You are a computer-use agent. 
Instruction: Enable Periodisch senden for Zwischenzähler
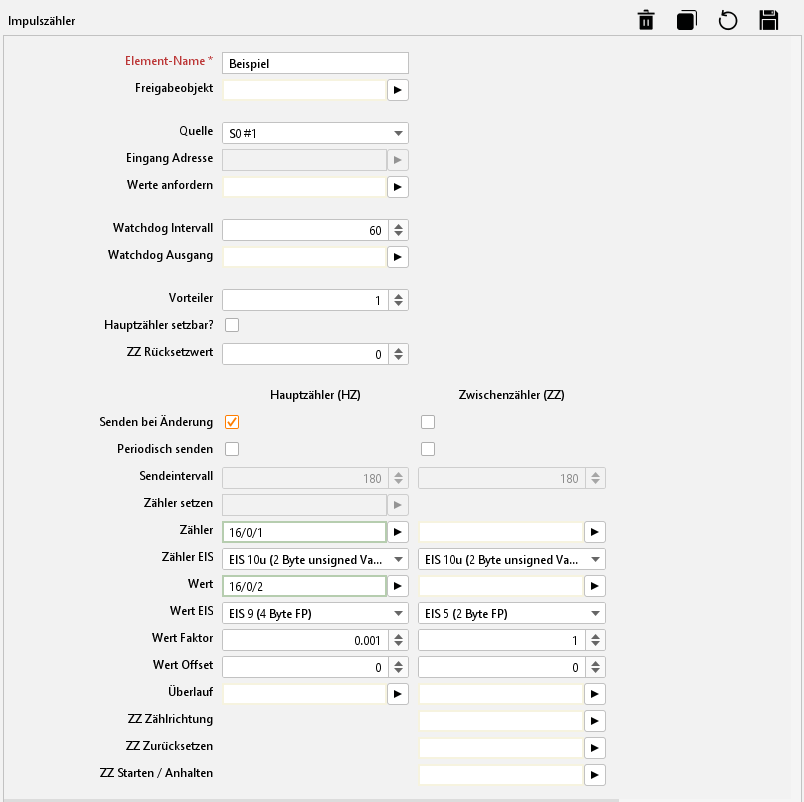coord(428,448)
